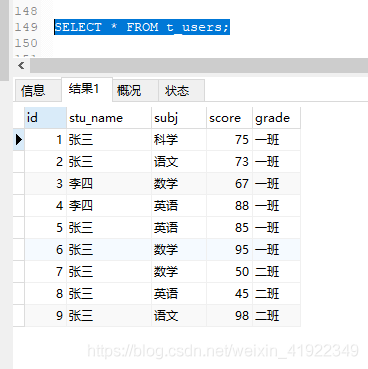This screenshot has height=369, width=368.
Task: Select subj 语文 in row id 2
Action: pos(179,162)
